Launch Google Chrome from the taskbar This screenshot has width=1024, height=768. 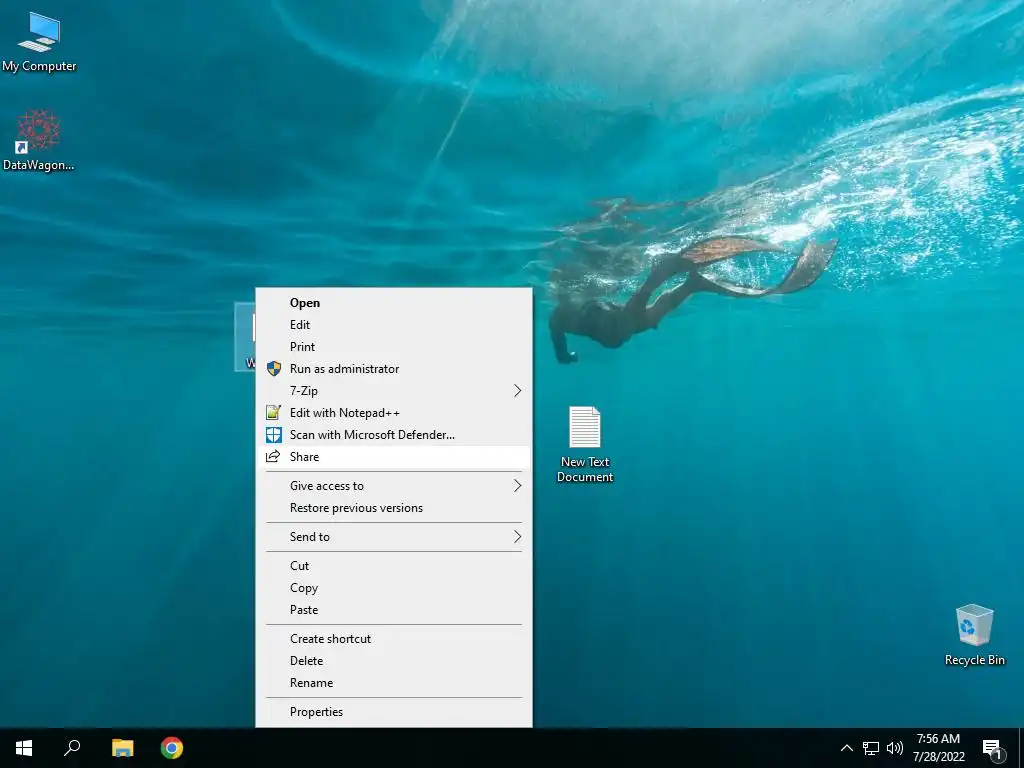click(172, 748)
